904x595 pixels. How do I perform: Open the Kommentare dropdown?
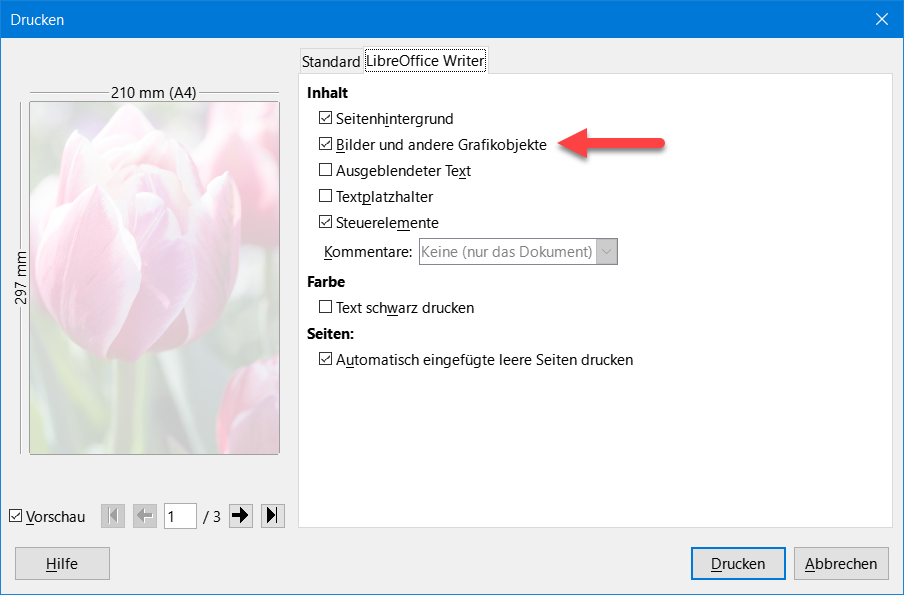tap(607, 252)
